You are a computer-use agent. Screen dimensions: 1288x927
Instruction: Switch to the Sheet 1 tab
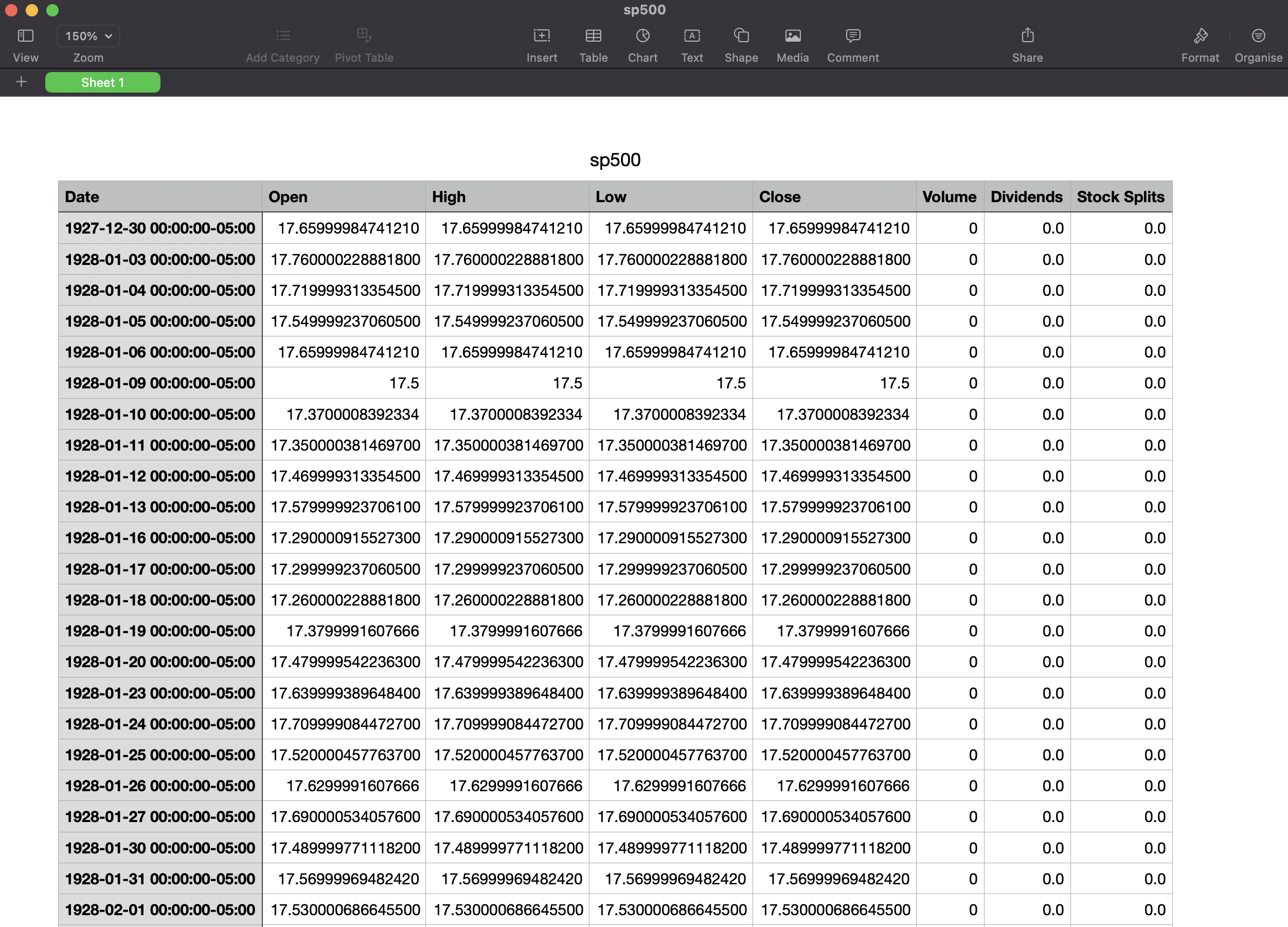coord(103,82)
